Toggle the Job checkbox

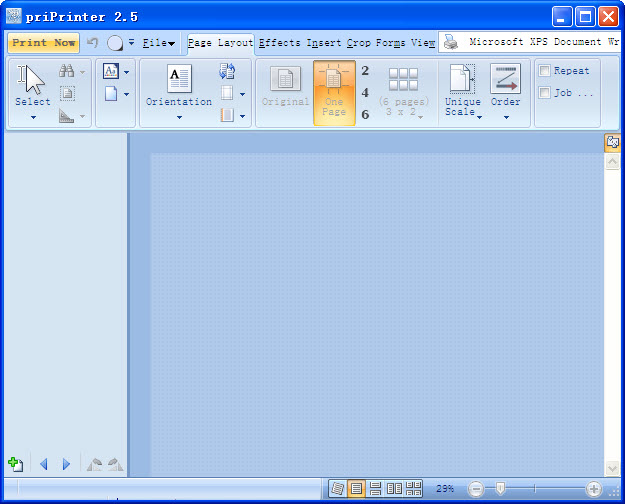(x=545, y=93)
